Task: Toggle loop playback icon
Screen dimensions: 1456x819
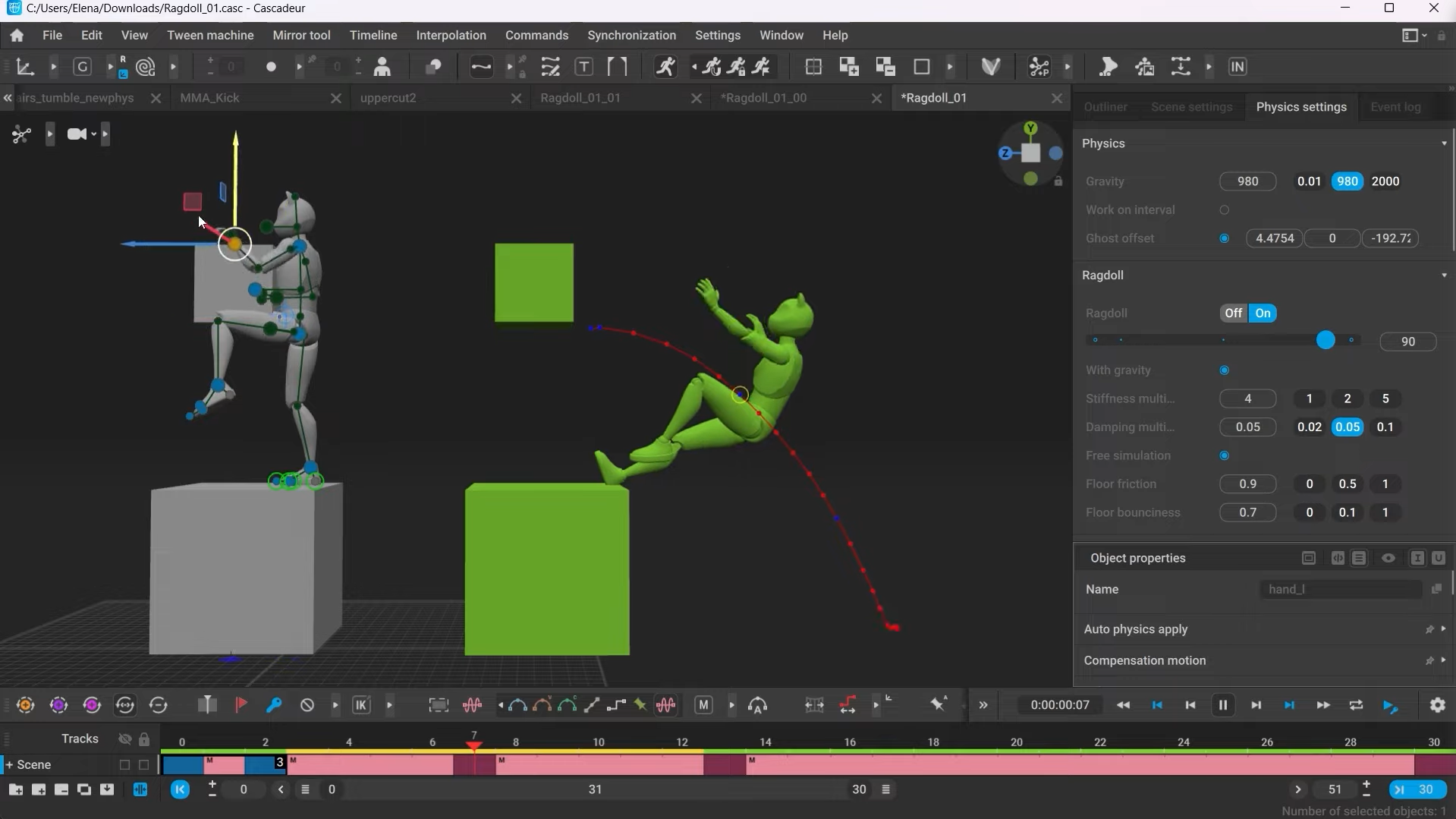Action: click(x=1356, y=705)
